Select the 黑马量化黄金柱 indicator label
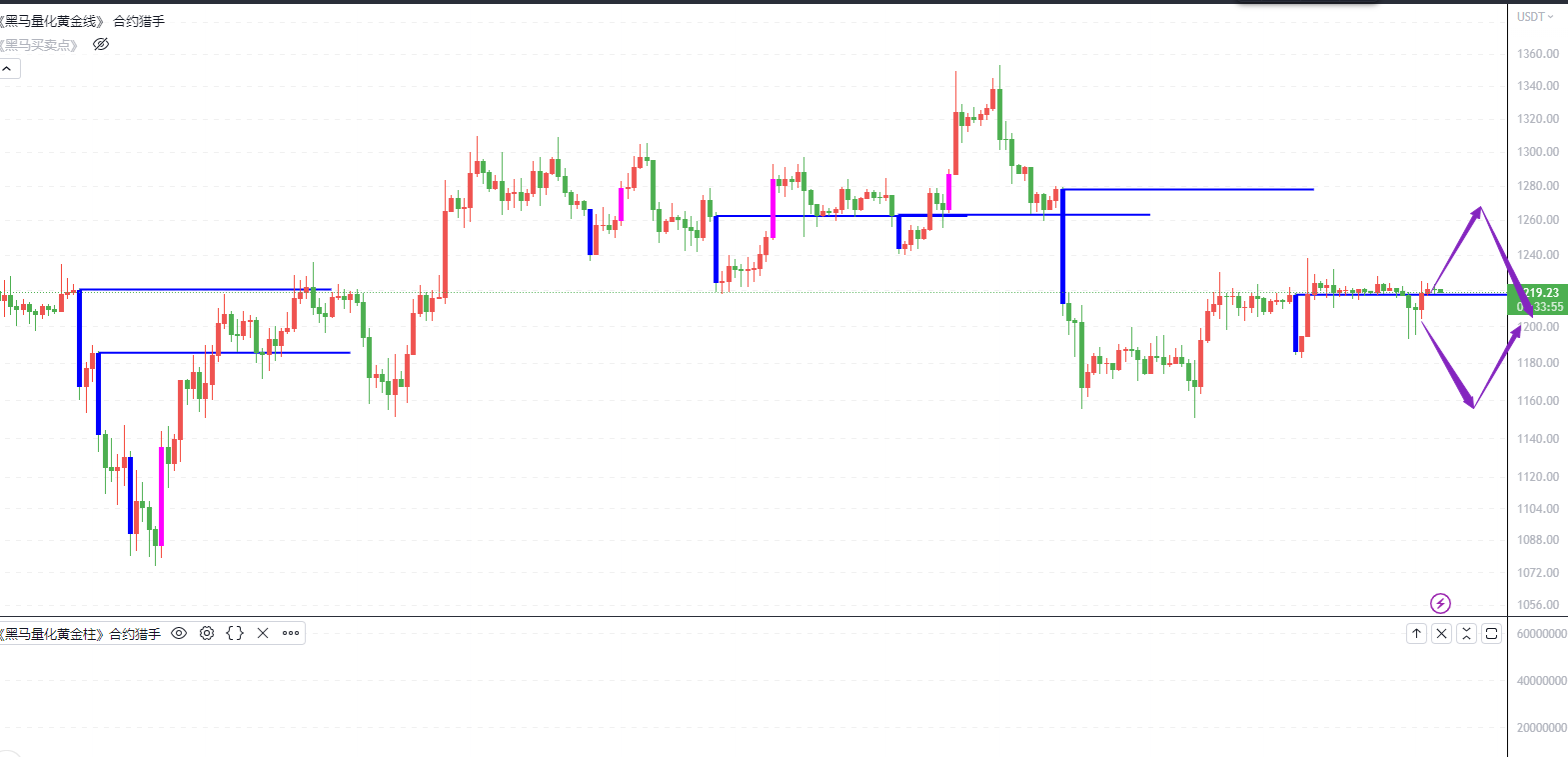The height and width of the screenshot is (757, 1568). point(52,634)
